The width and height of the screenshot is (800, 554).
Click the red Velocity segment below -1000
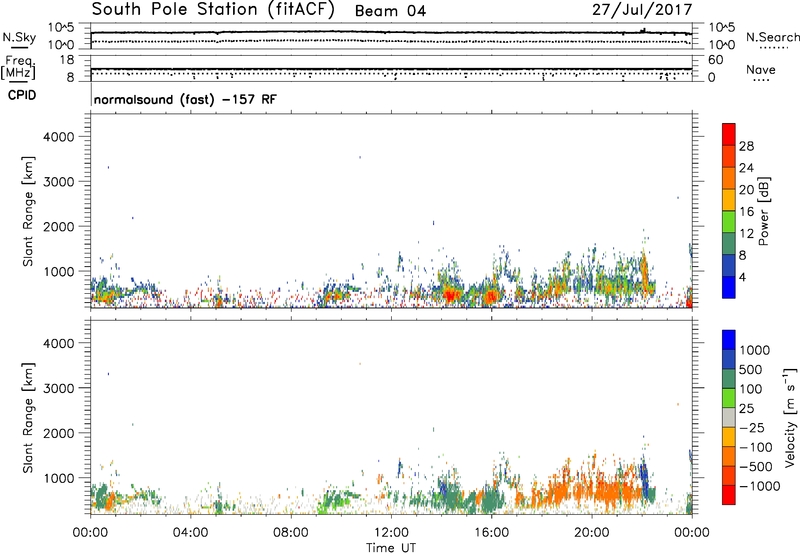click(729, 495)
